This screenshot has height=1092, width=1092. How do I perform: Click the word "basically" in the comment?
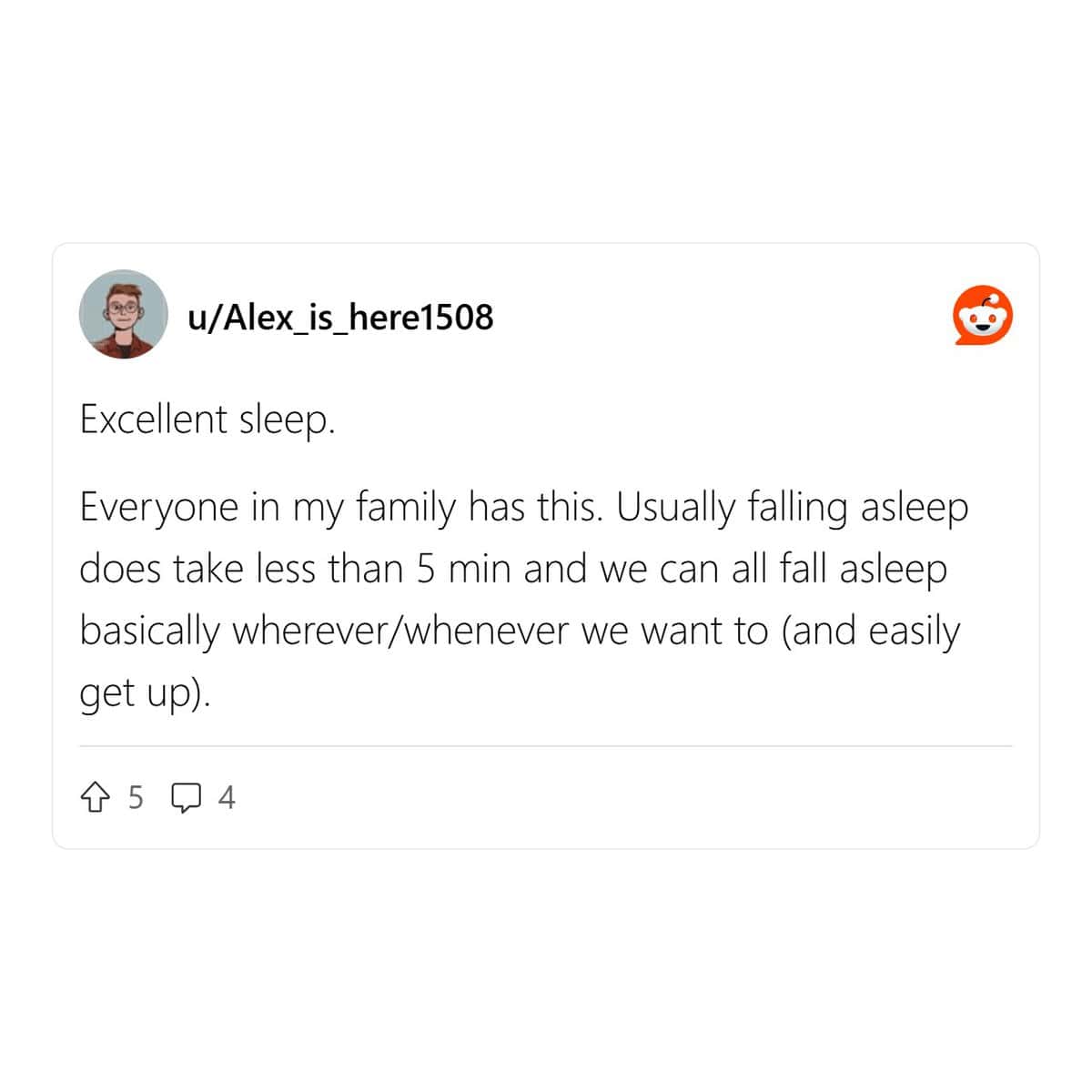(150, 631)
